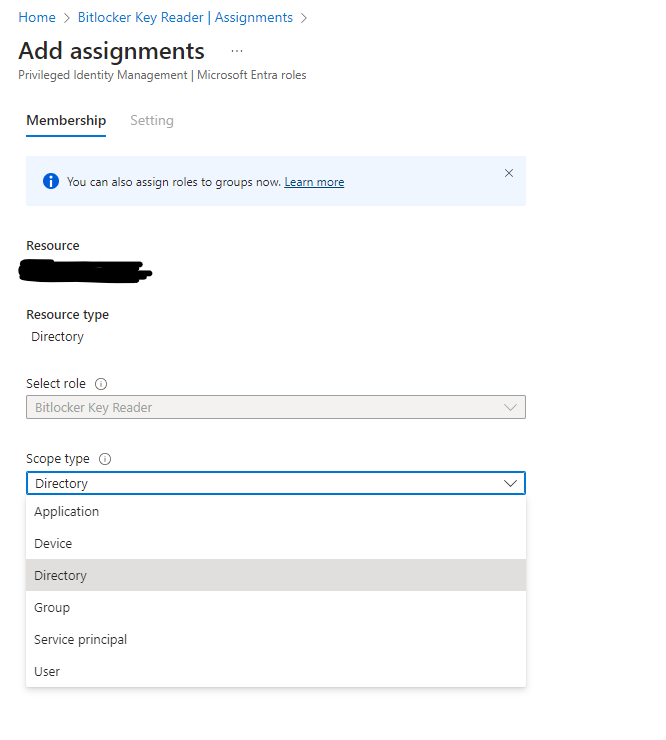Go to Home breadcrumb

coord(37,17)
